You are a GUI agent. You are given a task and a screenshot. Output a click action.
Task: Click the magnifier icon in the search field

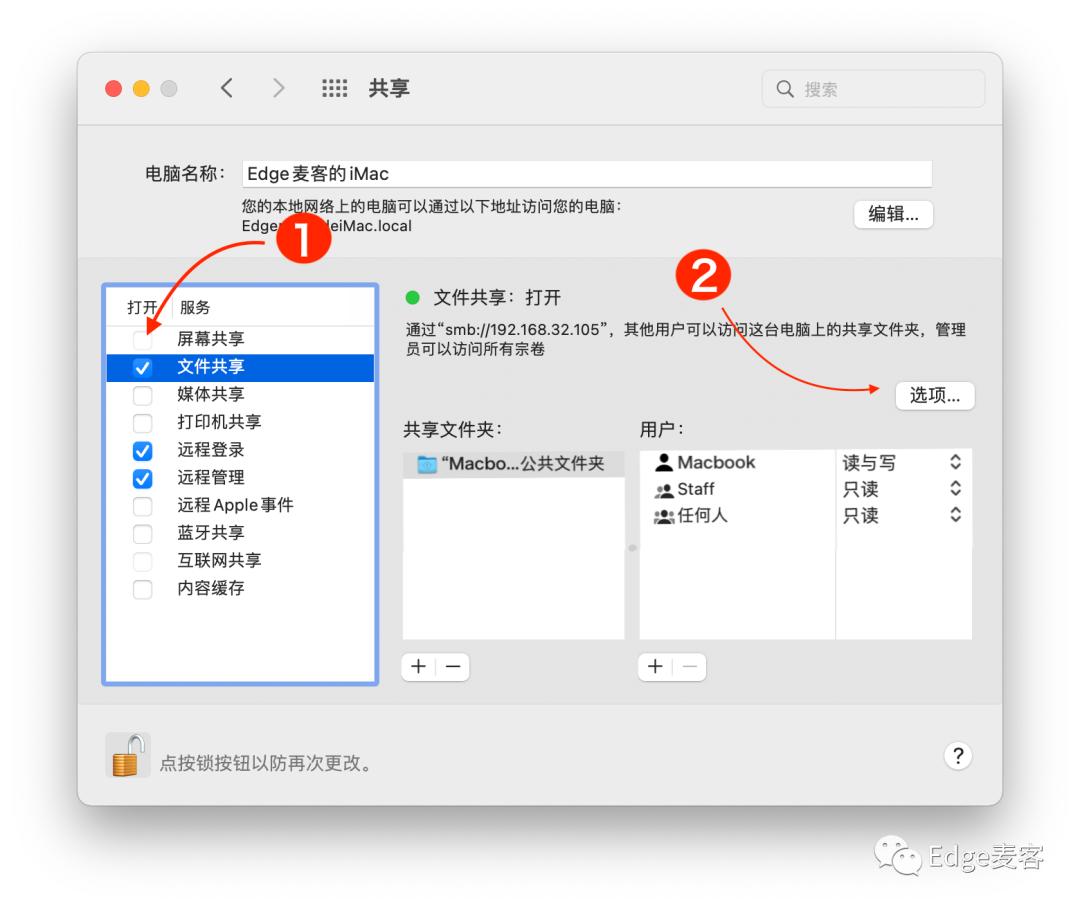(786, 89)
